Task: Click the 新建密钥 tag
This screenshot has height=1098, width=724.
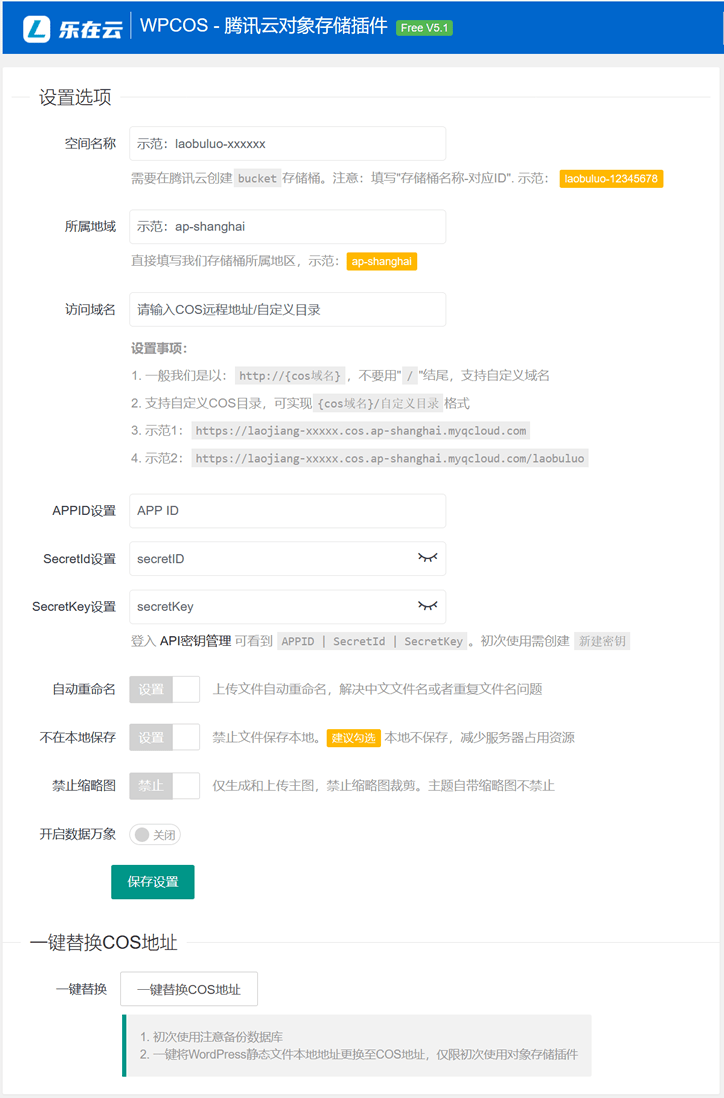Action: [x=602, y=641]
